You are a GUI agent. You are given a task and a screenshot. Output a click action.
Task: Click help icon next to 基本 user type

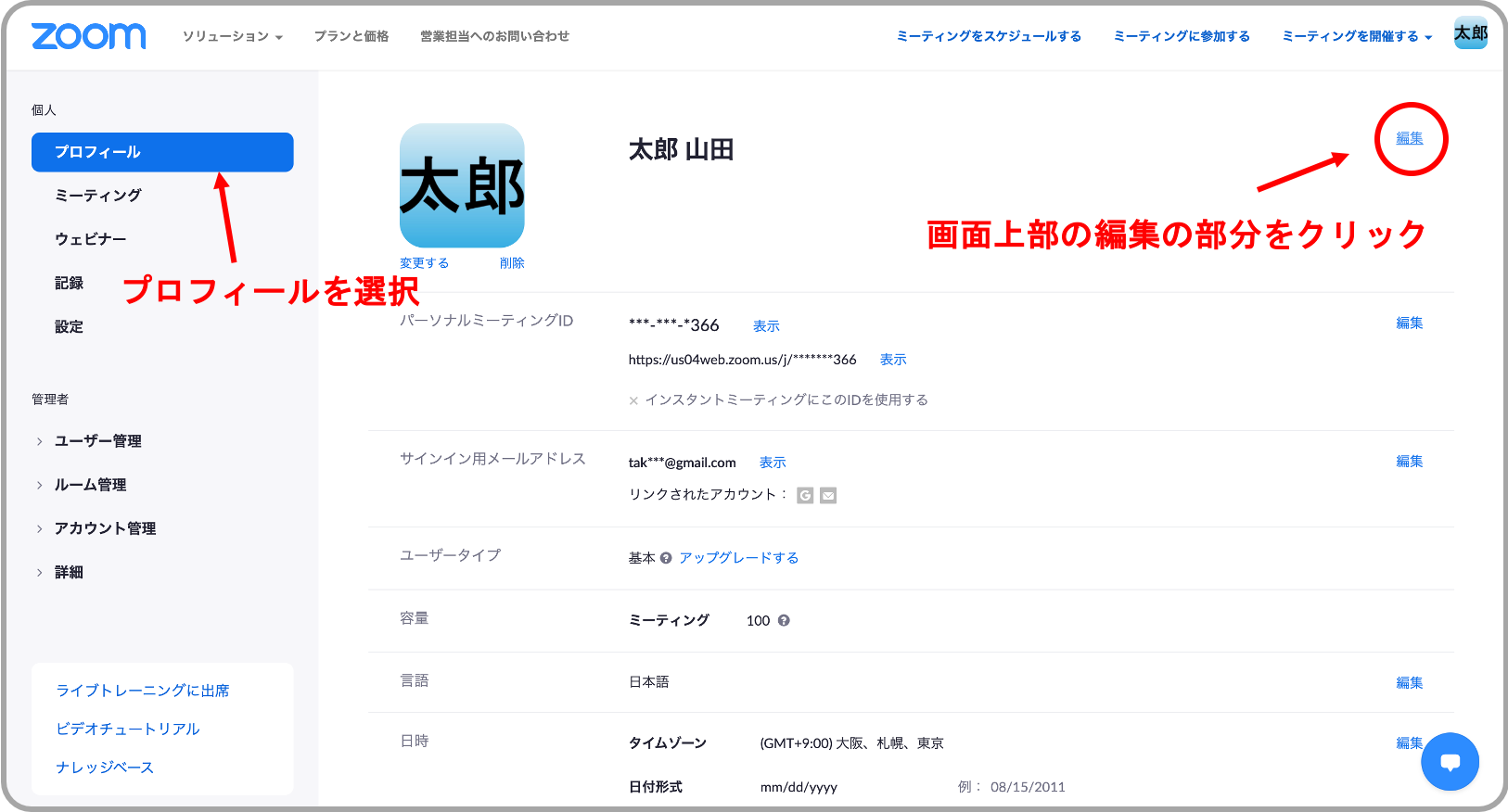(x=666, y=558)
